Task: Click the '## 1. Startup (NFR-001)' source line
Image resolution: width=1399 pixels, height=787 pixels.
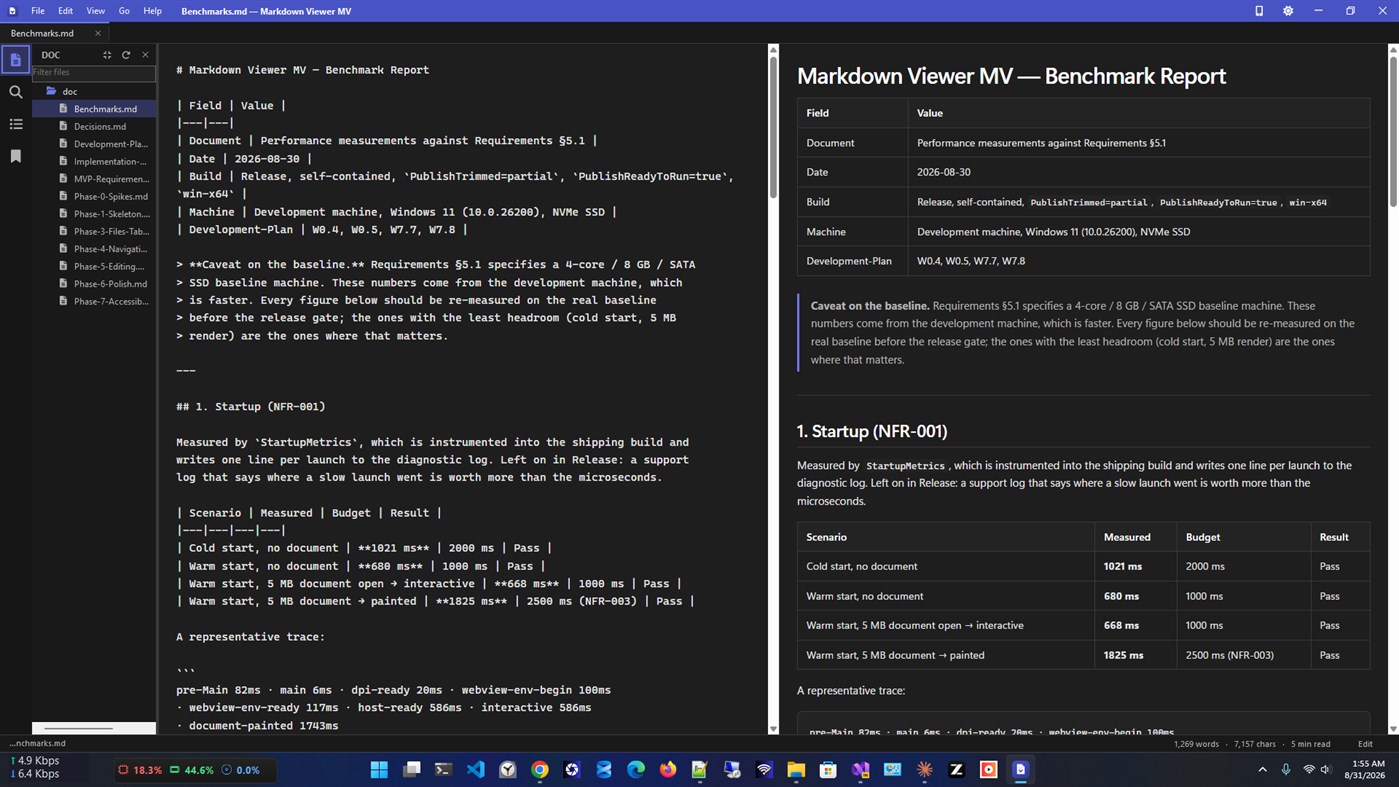Action: [x=250, y=407]
